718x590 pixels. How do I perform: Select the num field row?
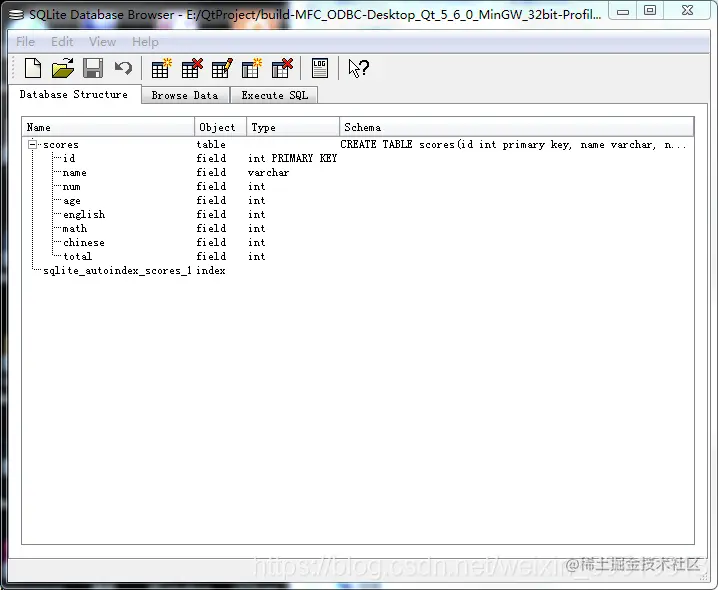click(x=358, y=186)
